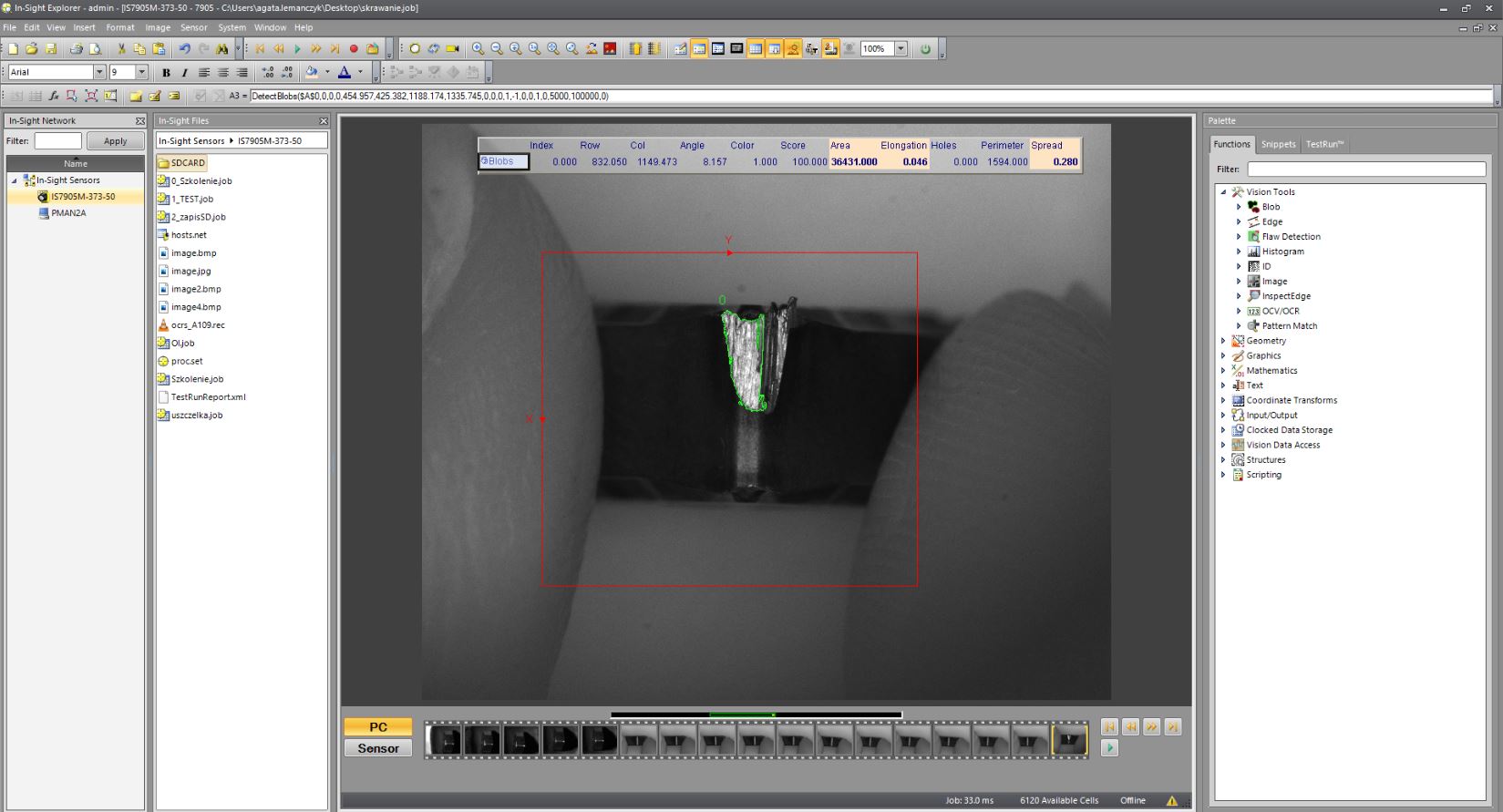Align cell text center
The image size is (1503, 812).
pos(222,72)
